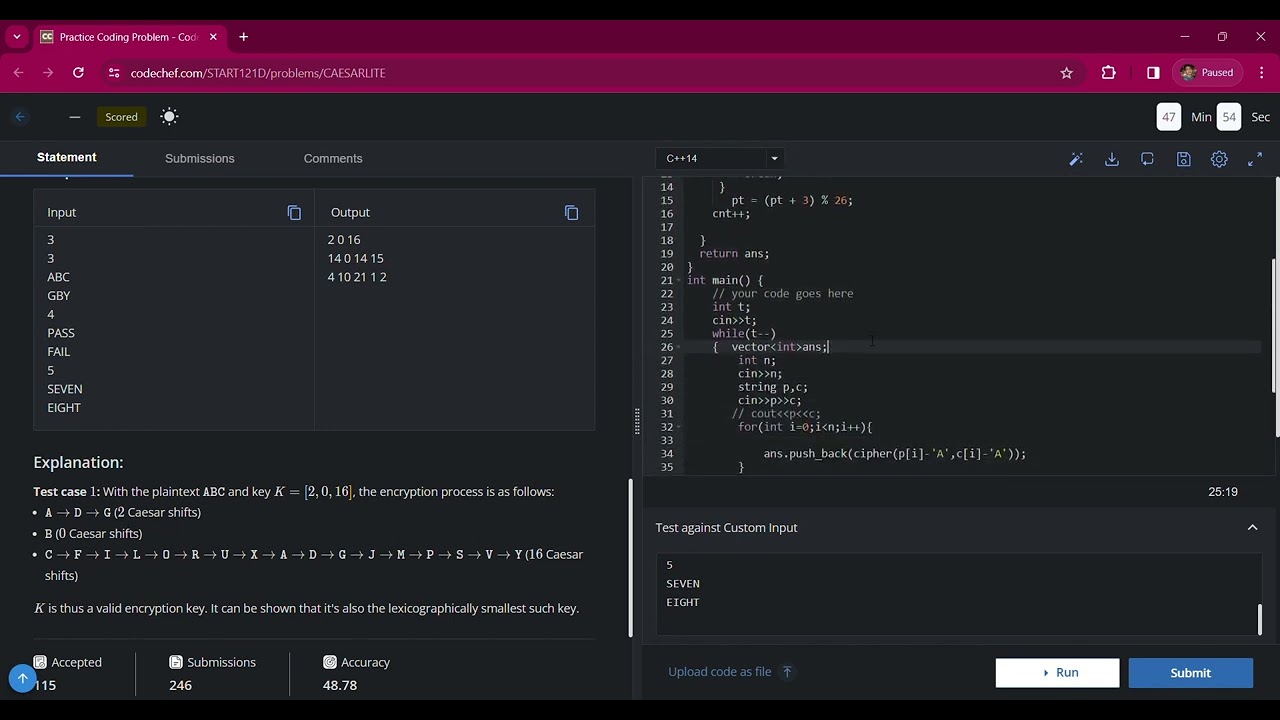Click the 25:19 editor timer text

(1222, 491)
